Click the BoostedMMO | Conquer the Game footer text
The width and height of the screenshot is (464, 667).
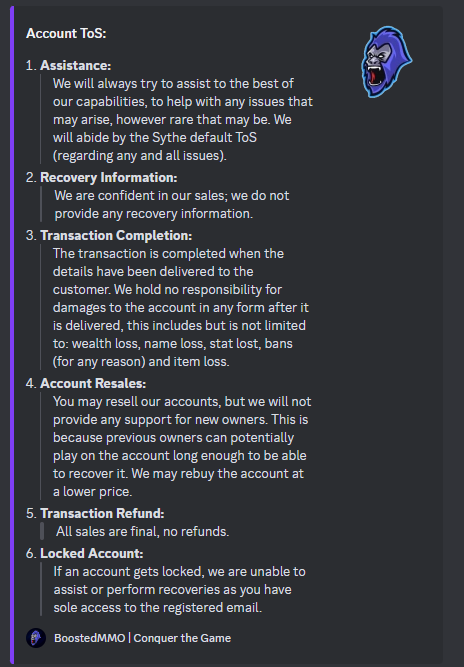(142, 638)
